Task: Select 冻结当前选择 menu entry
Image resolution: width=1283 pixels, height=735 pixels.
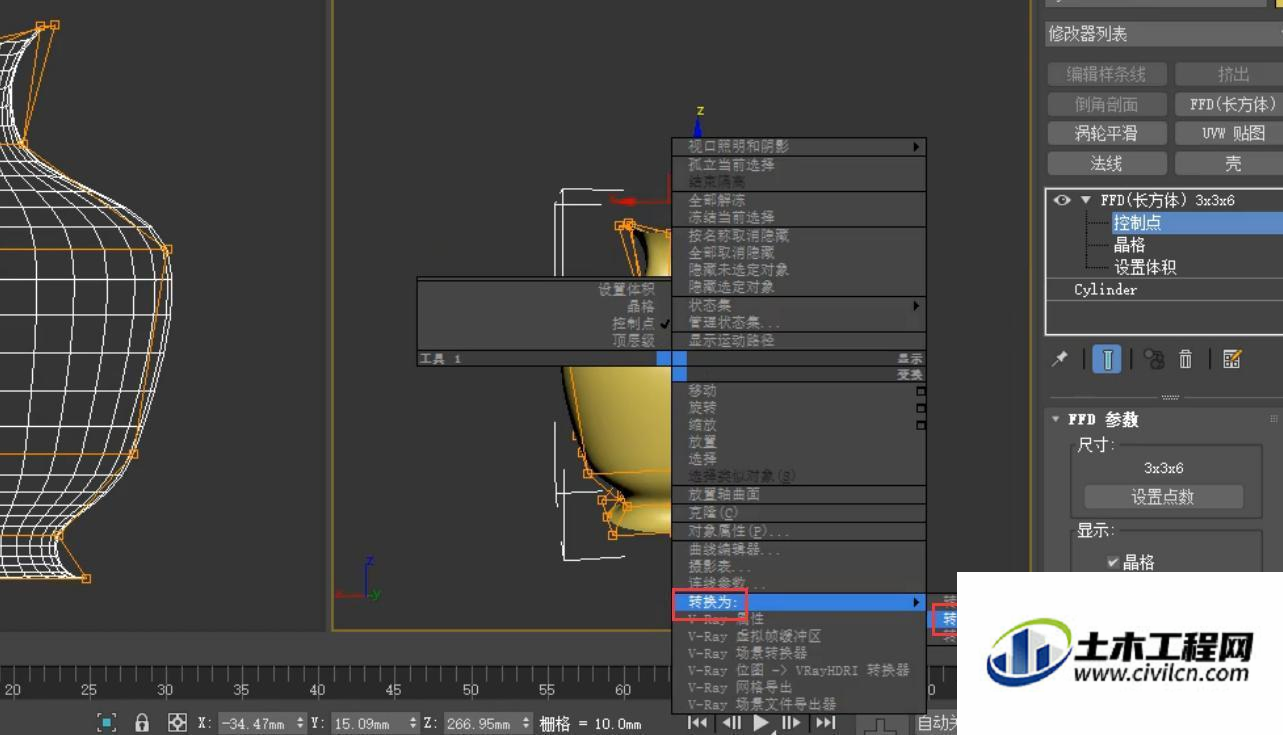Action: tap(799, 217)
